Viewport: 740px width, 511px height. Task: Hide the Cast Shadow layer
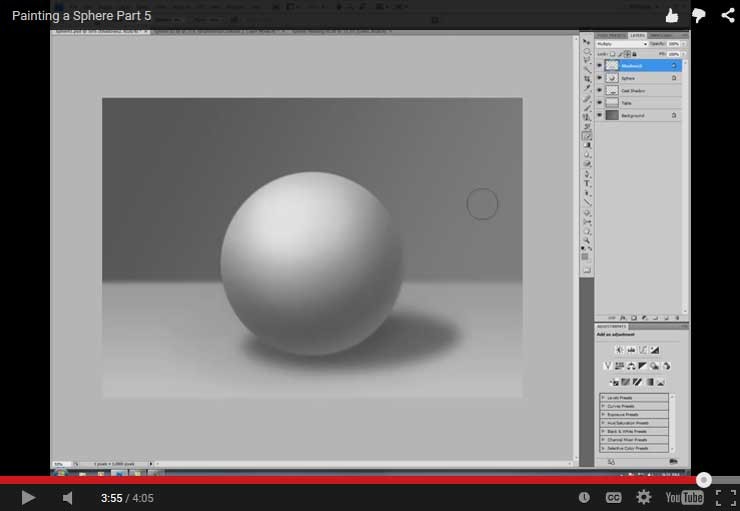(x=599, y=90)
